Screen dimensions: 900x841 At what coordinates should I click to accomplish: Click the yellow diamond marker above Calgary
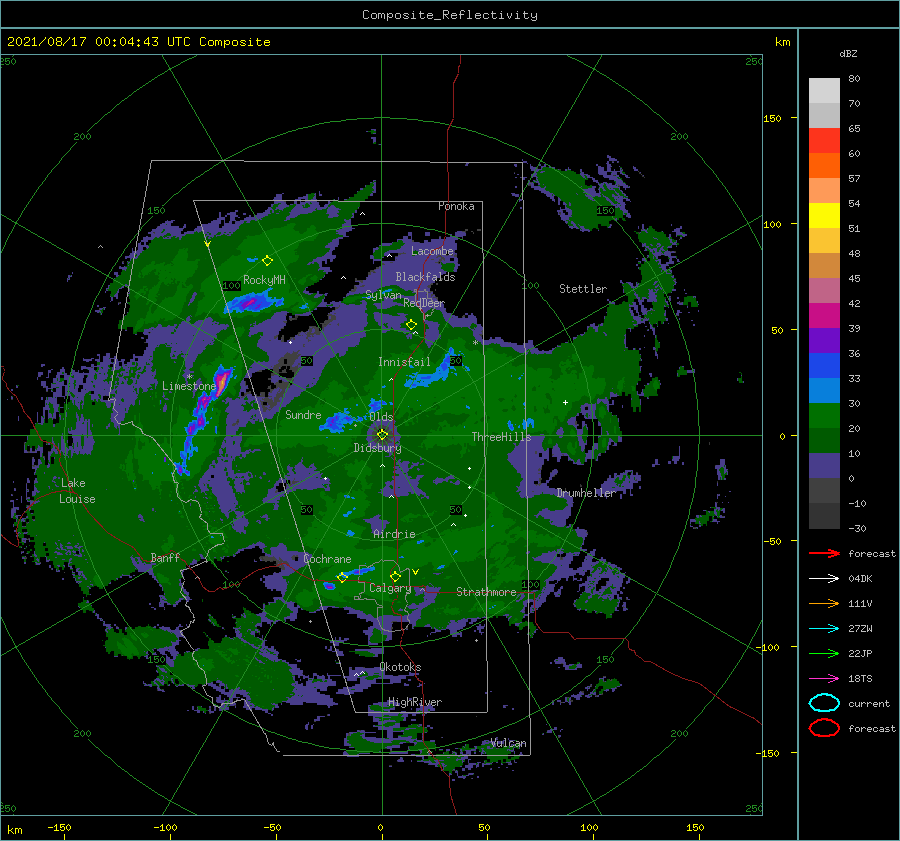pyautogui.click(x=395, y=576)
